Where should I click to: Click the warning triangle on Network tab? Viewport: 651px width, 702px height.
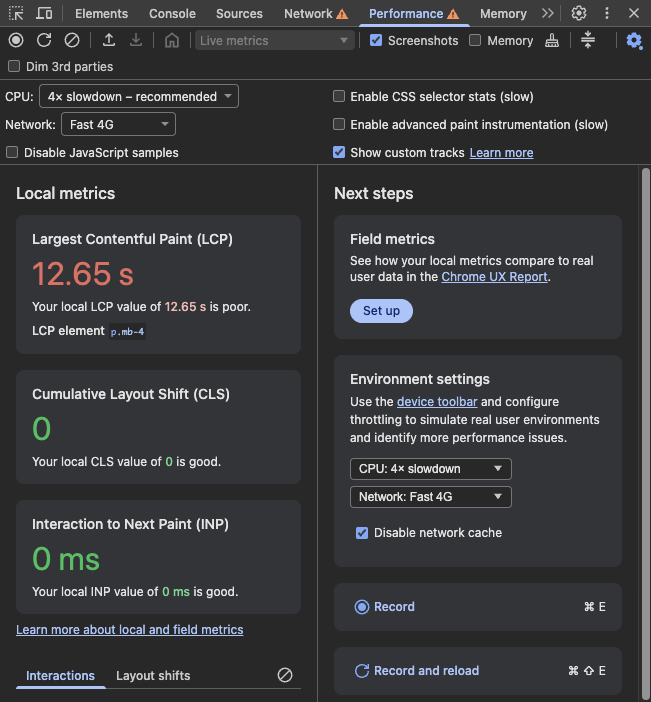tap(342, 14)
